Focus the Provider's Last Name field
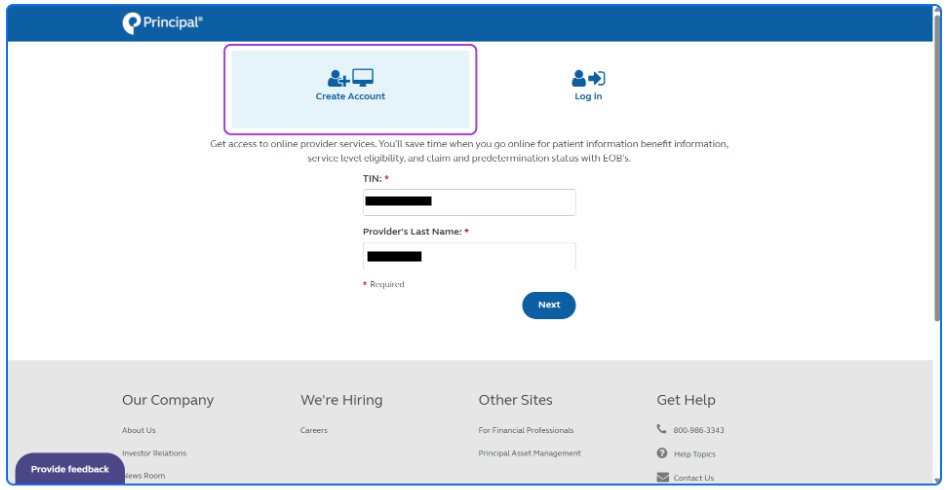952x490 pixels. (x=469, y=256)
